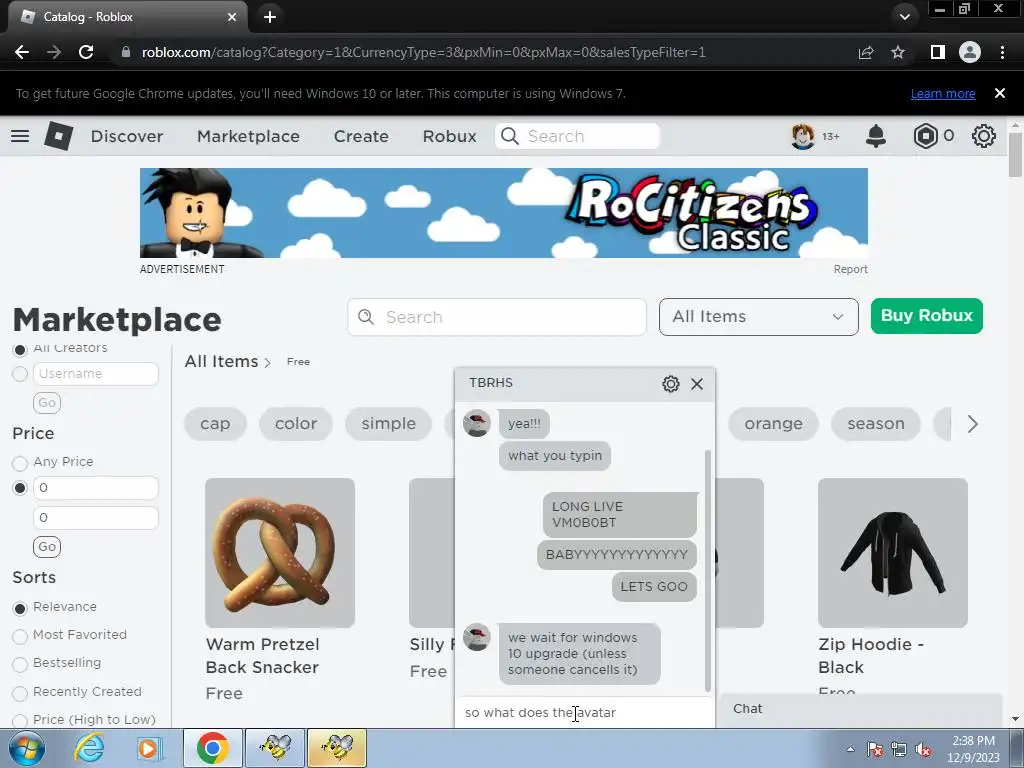This screenshot has width=1024, height=768.
Task: Click the network tray icon
Action: point(899,749)
